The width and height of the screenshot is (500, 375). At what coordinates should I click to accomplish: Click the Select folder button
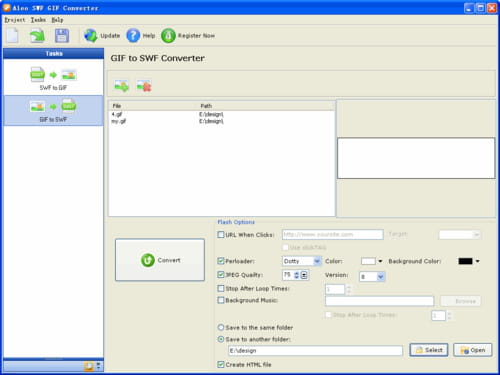pyautogui.click(x=429, y=350)
